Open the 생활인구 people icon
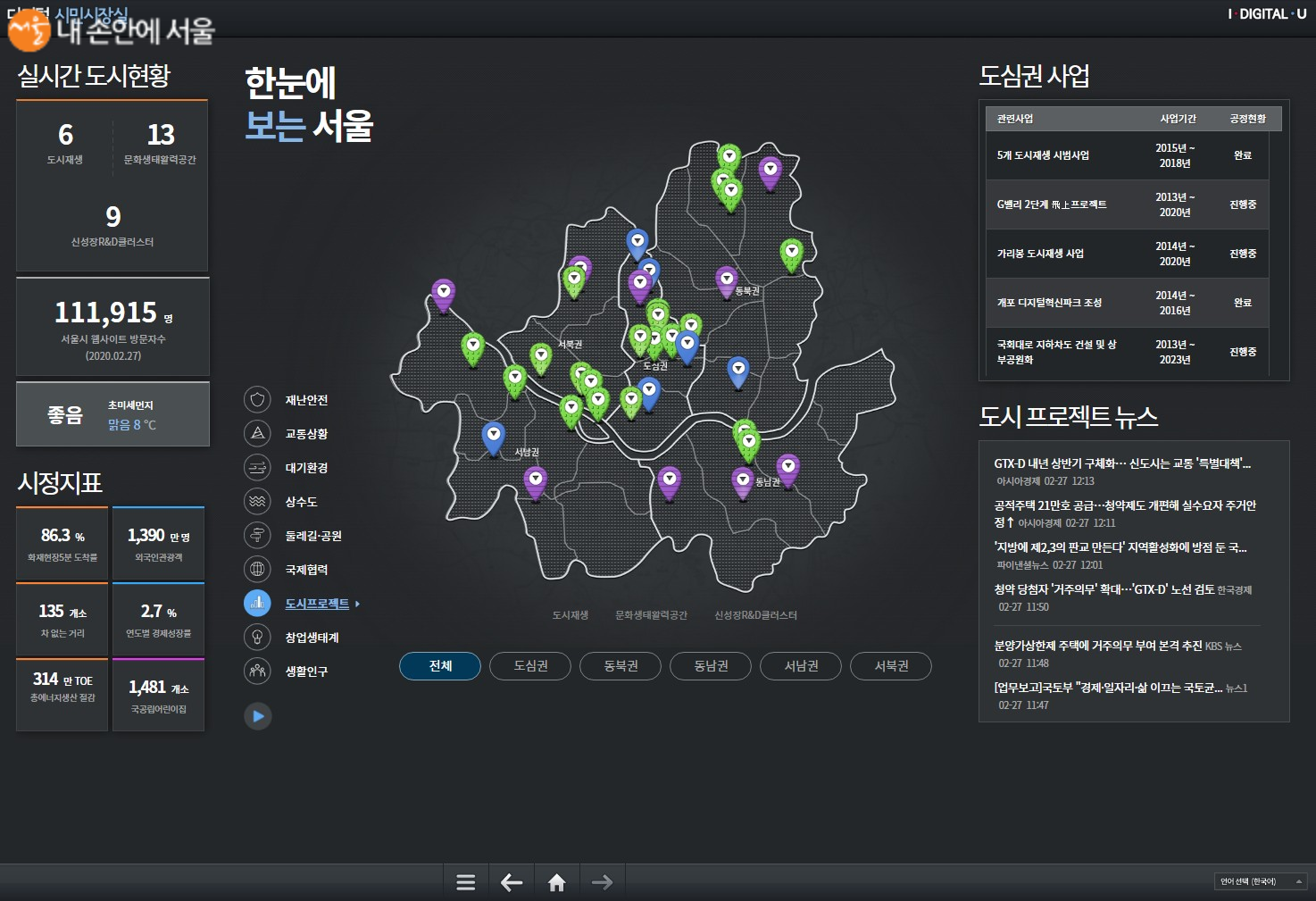This screenshot has height=901, width=1316. (x=257, y=672)
